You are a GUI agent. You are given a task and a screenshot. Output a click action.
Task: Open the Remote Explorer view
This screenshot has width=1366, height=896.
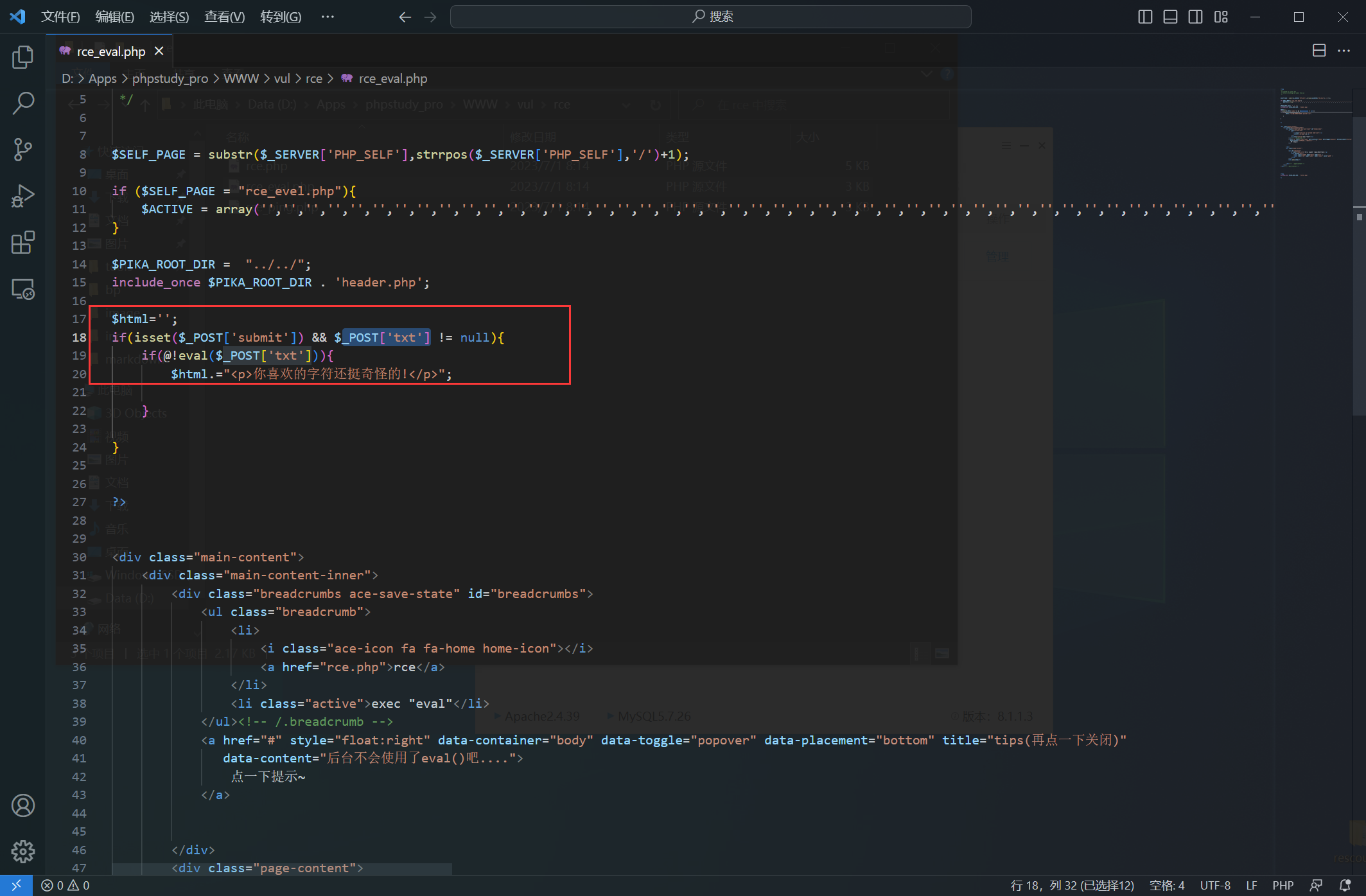(x=23, y=290)
